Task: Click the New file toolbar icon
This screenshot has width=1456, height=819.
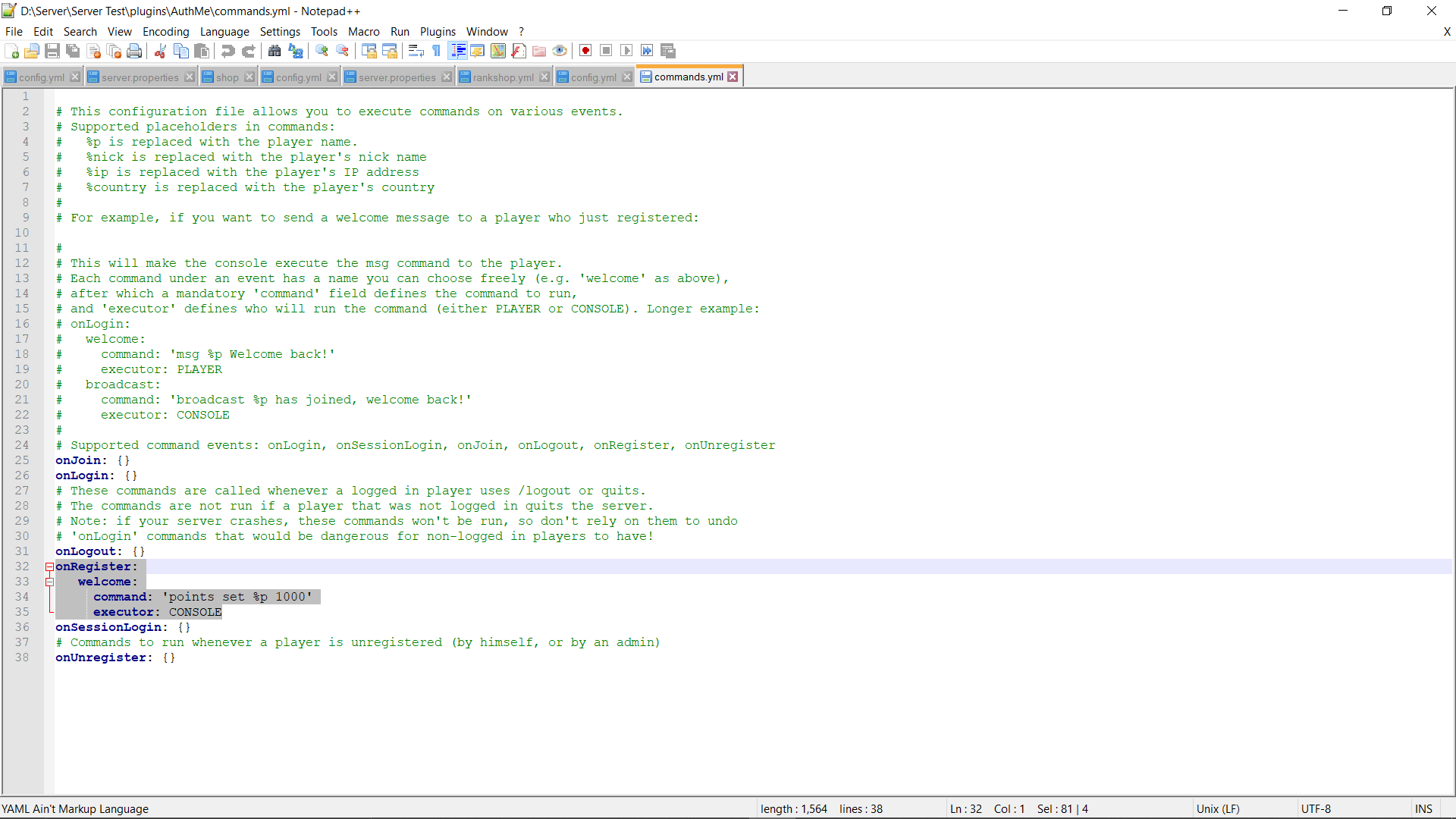Action: click(x=12, y=51)
